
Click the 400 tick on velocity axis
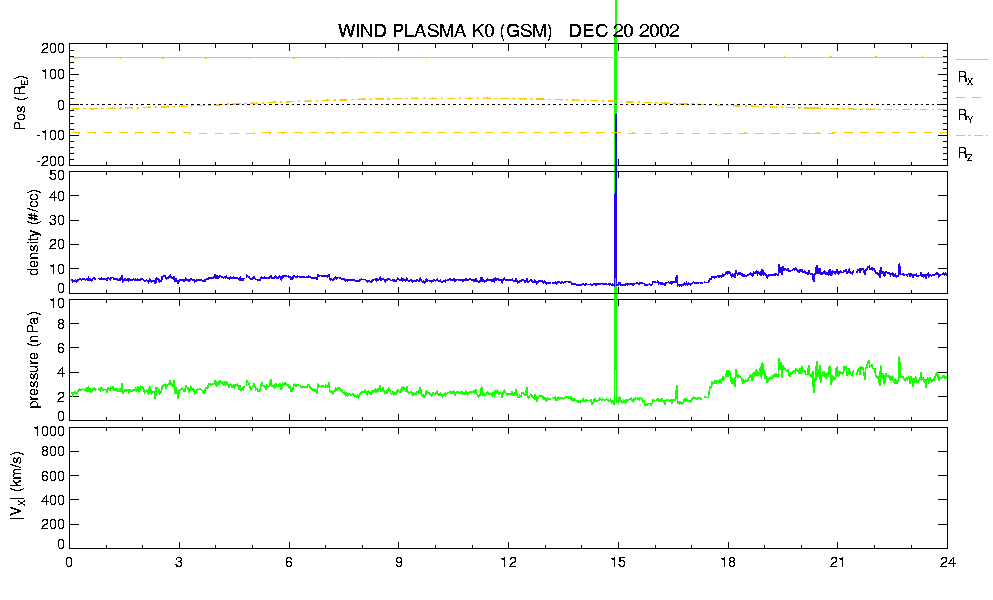coord(53,500)
